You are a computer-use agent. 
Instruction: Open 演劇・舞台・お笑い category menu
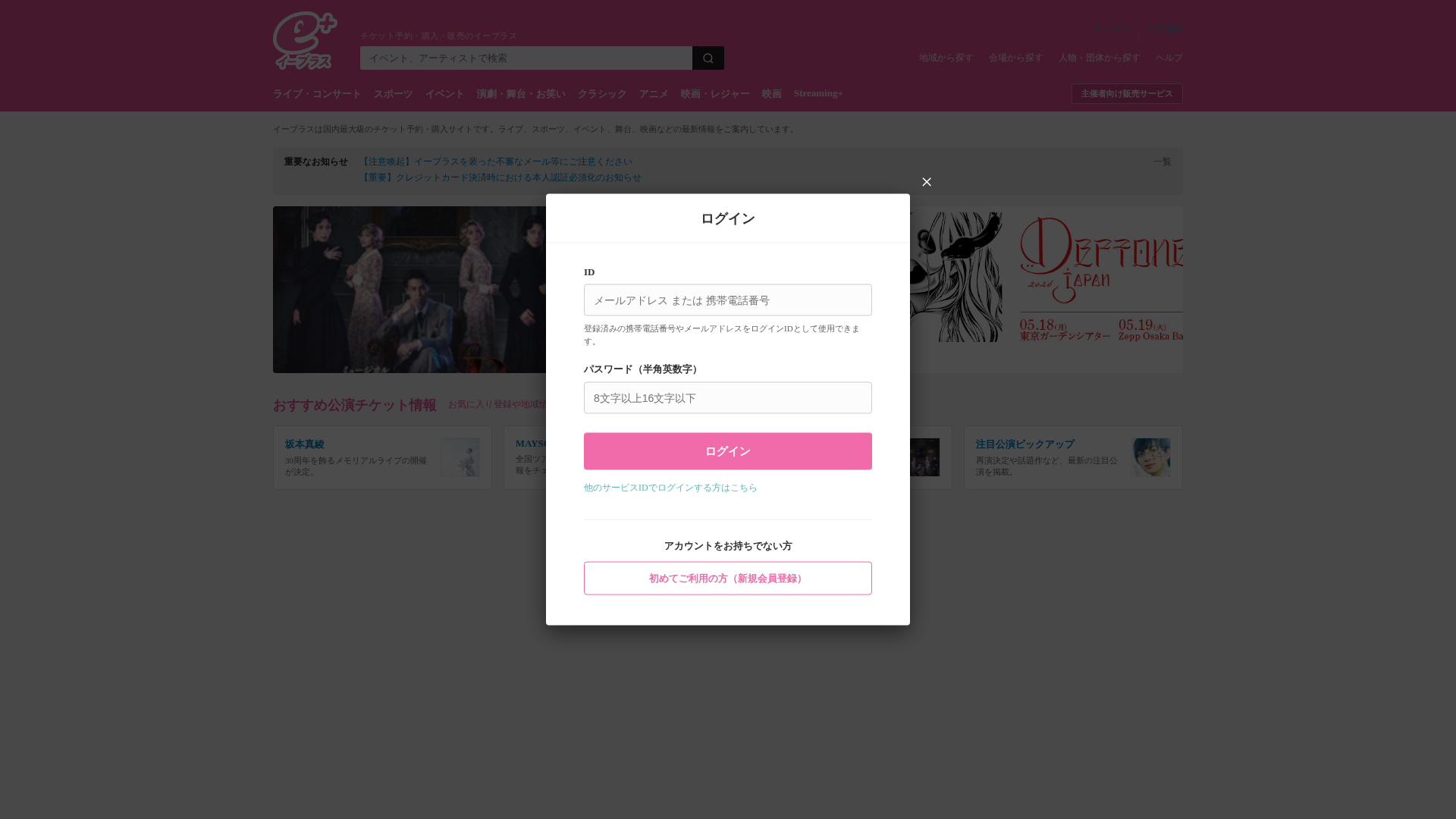[x=521, y=94]
